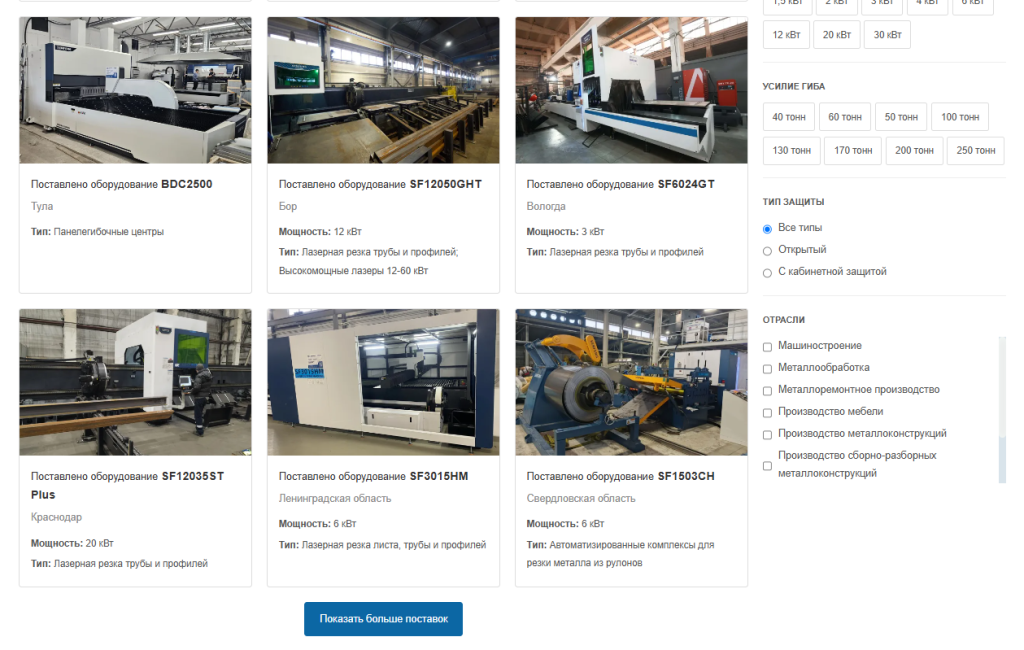Tick the Металлообработка checkbox
The height and width of the screenshot is (650, 1024).
pyautogui.click(x=767, y=369)
